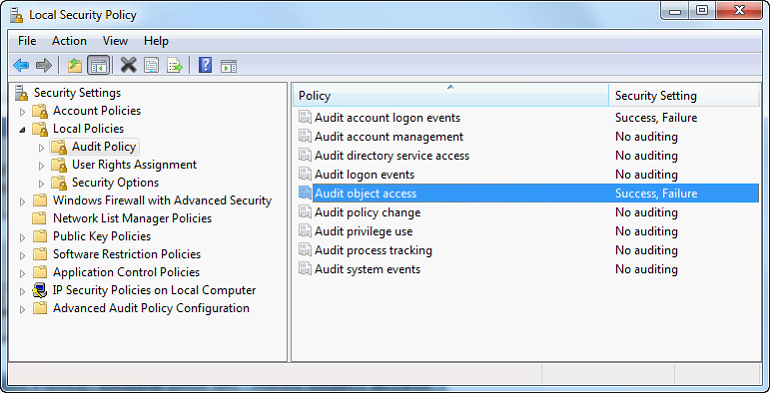Click the Audit process tracking icon
The image size is (771, 394).
(x=305, y=250)
